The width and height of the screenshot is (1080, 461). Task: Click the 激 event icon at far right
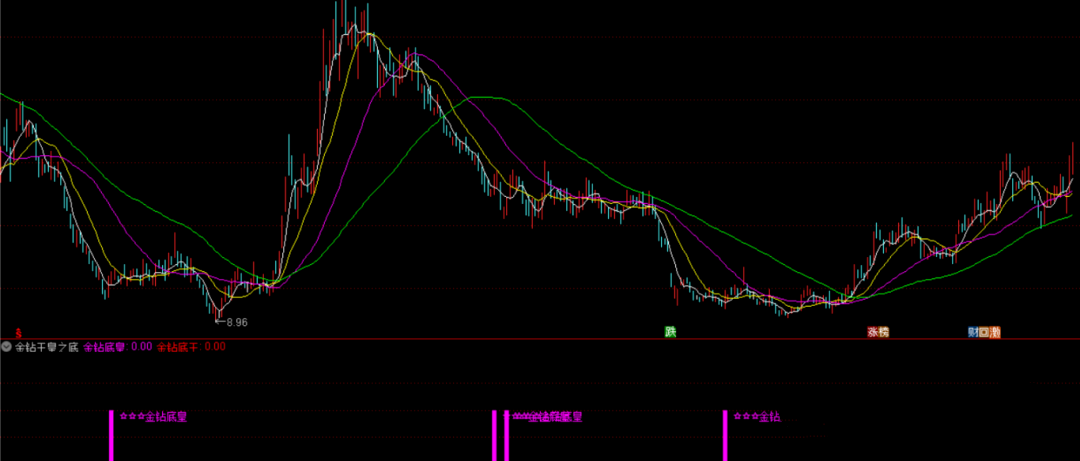[995, 331]
